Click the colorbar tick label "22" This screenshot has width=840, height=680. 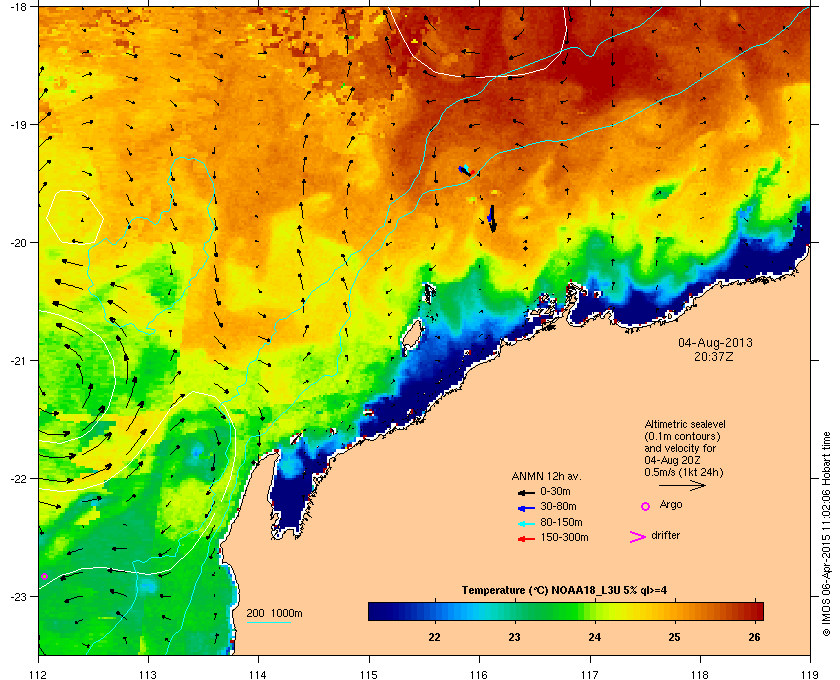pyautogui.click(x=434, y=637)
